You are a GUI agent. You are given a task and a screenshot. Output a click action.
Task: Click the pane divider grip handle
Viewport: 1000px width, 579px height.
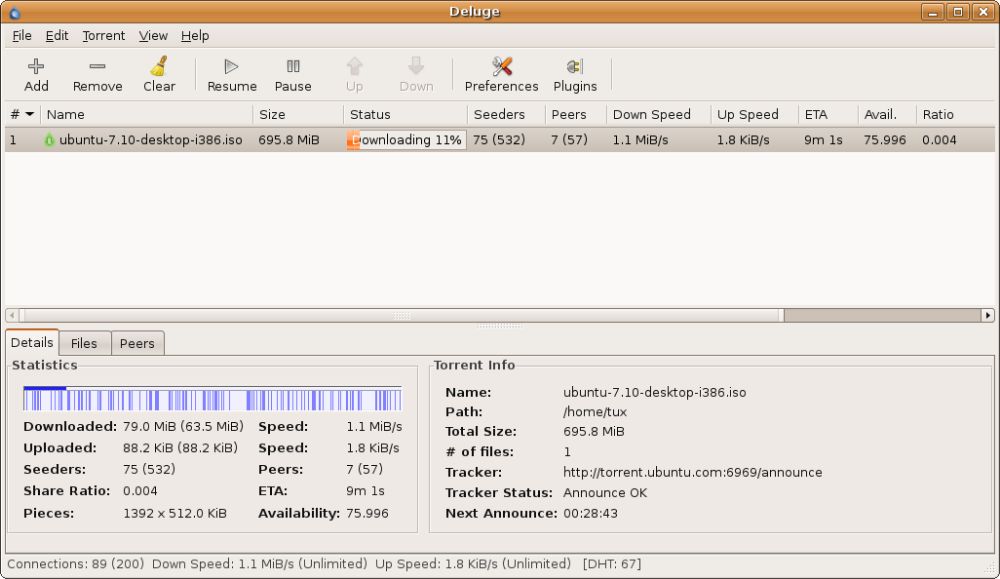click(499, 325)
